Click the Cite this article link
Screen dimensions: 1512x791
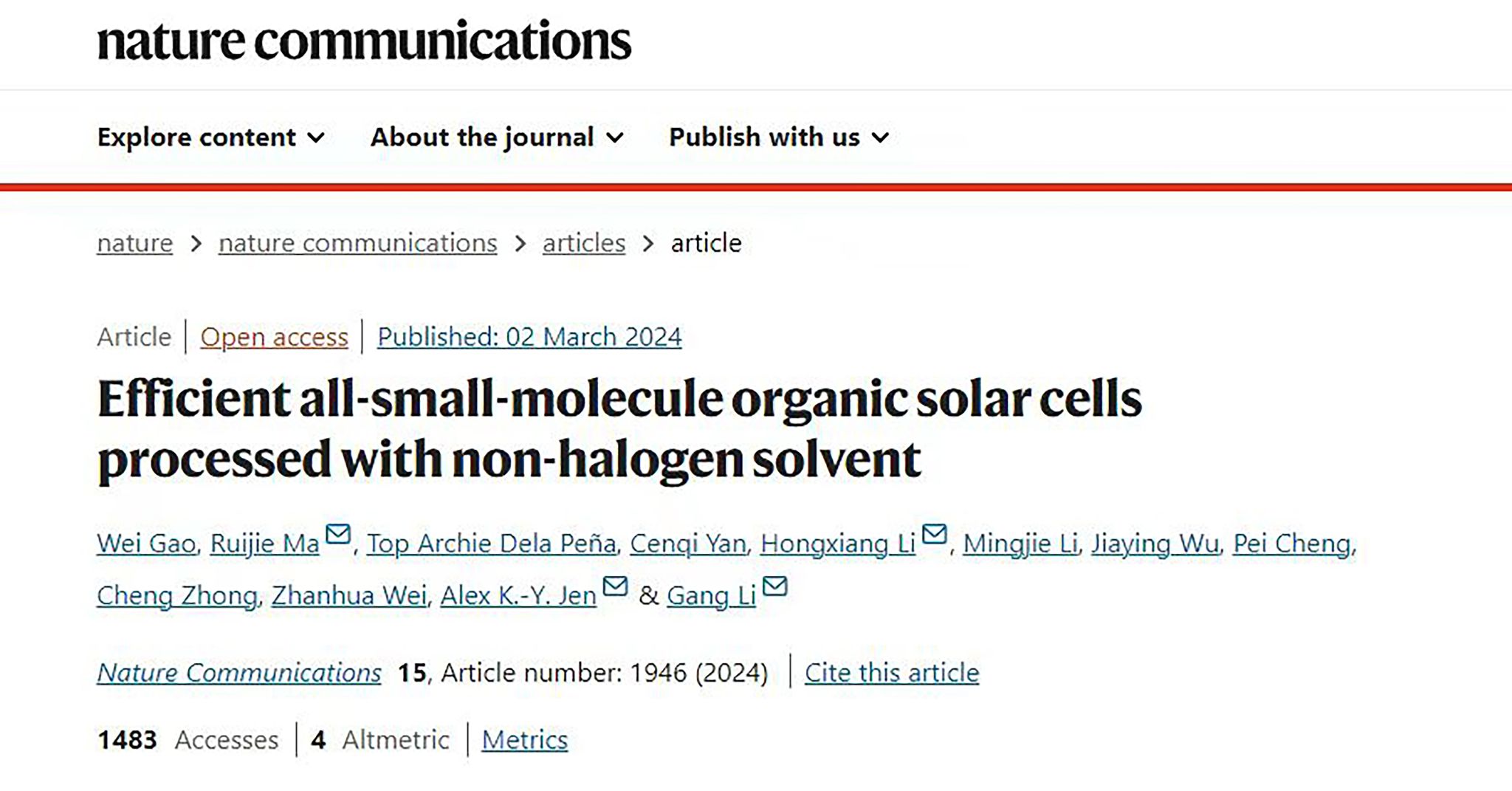click(891, 673)
